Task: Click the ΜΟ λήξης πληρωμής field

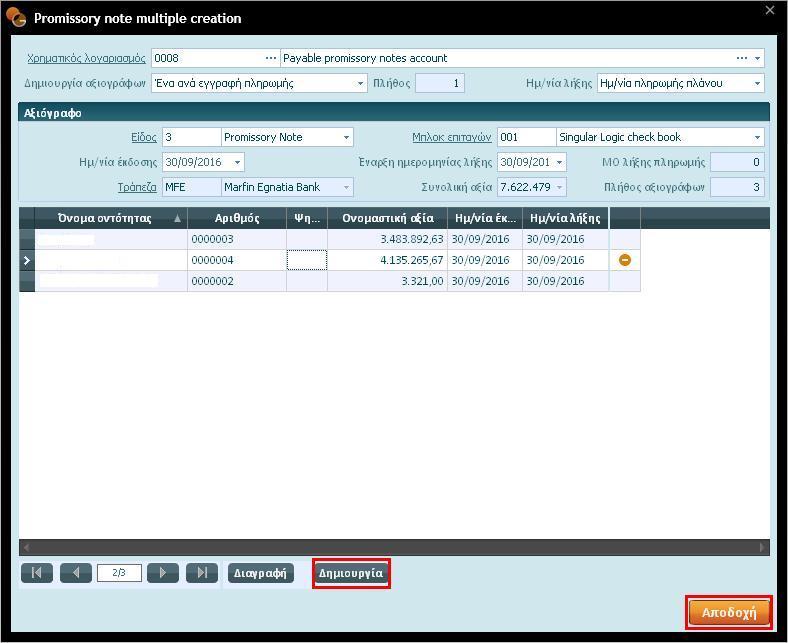Action: (737, 162)
